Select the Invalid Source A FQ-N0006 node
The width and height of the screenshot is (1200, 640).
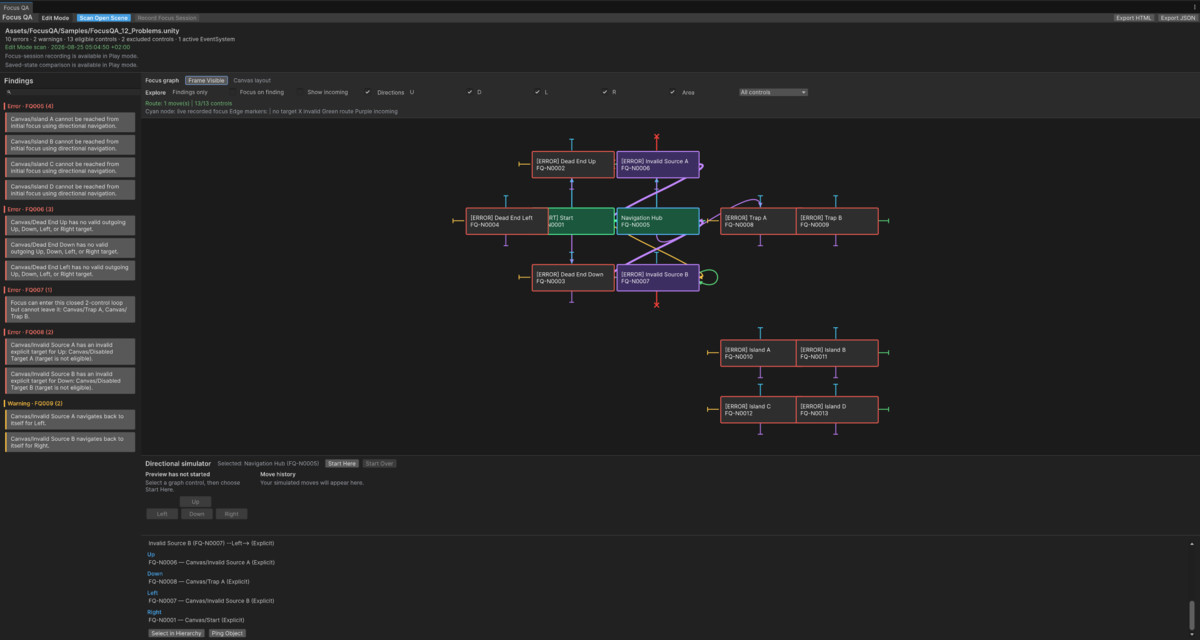(x=657, y=165)
